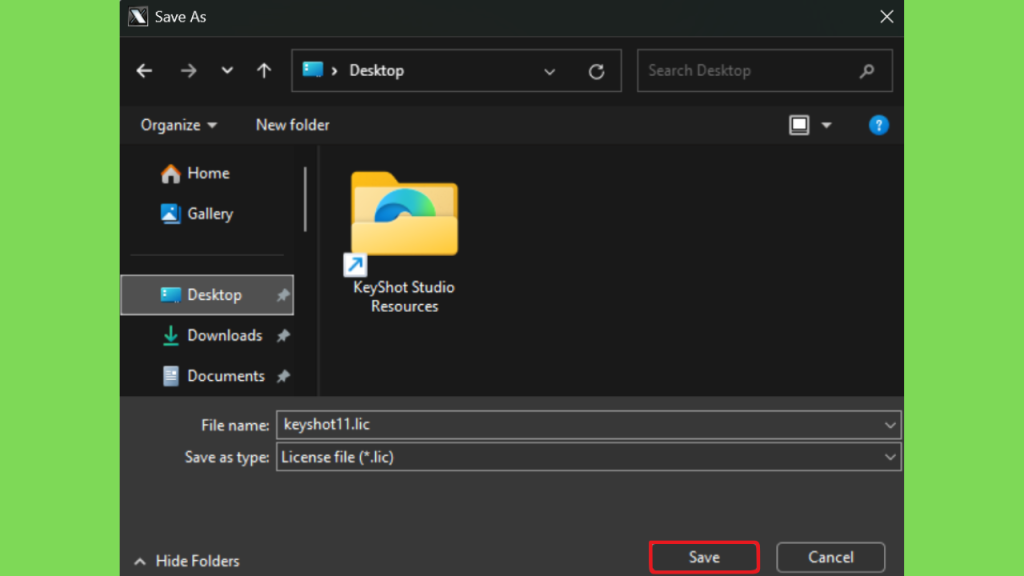Screen dimensions: 1024x576
Task: Change the view layout icon
Action: (799, 125)
